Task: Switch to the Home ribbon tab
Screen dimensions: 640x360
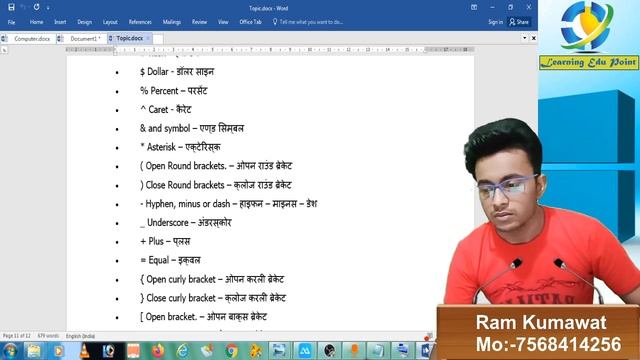Action: click(36, 22)
